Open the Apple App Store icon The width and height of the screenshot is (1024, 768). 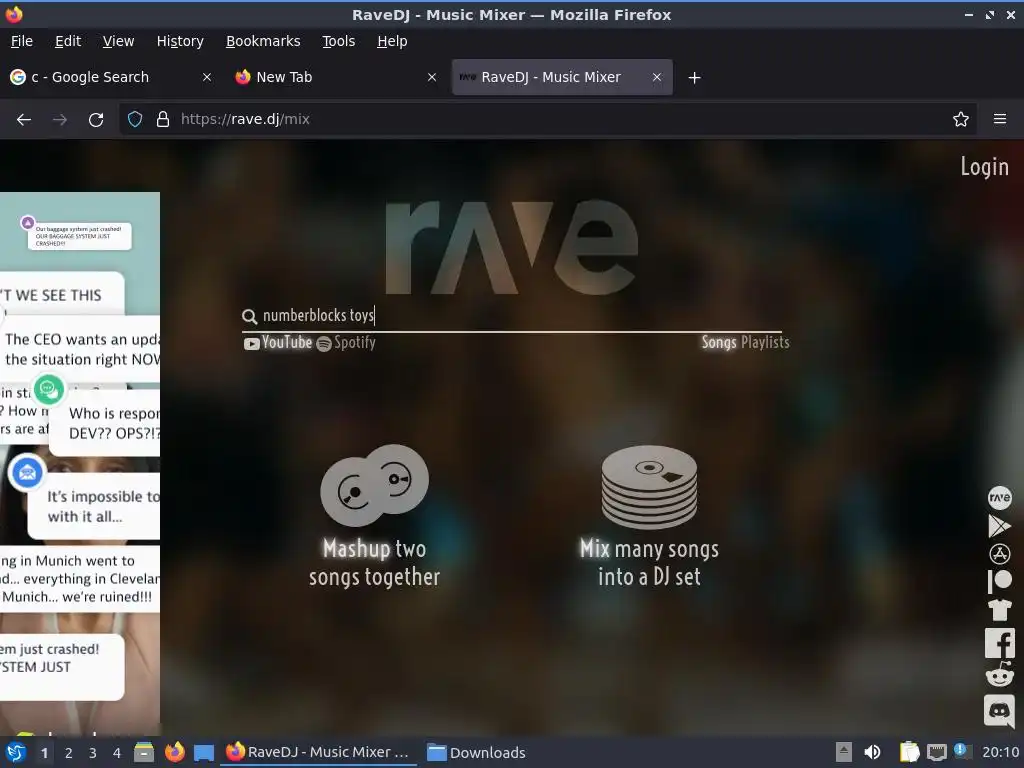(x=999, y=554)
